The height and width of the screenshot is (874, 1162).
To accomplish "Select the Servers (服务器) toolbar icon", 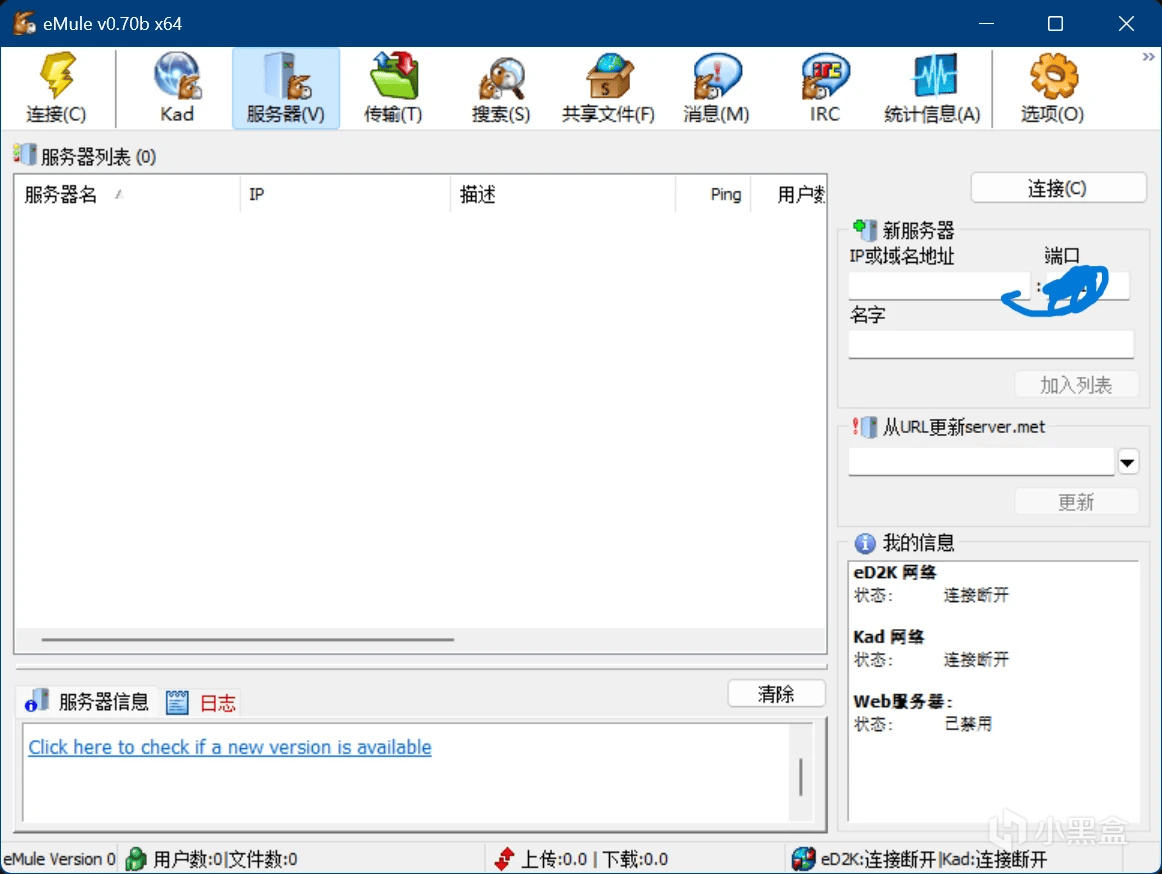I will (285, 87).
